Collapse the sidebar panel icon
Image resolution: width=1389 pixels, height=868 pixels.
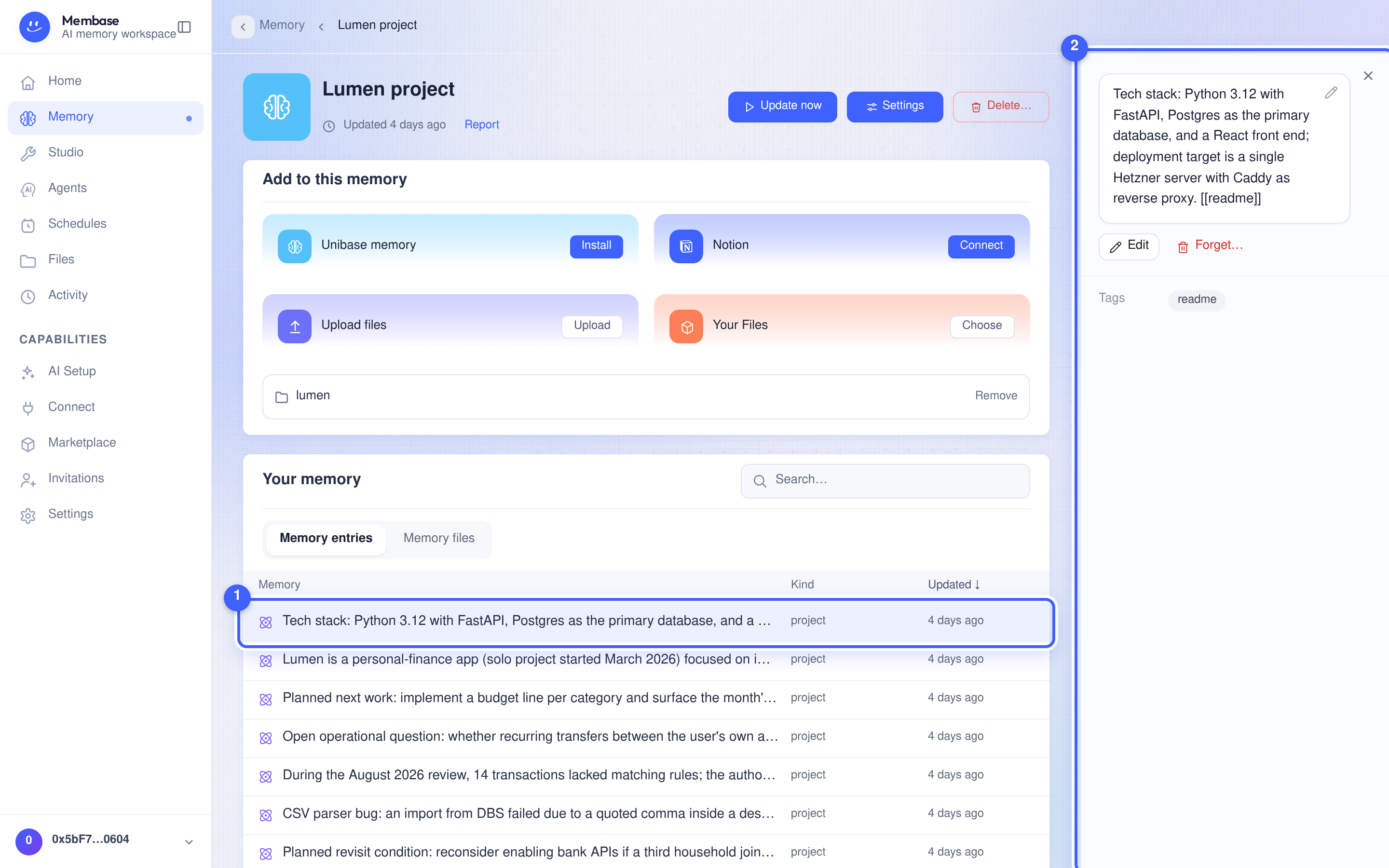click(184, 27)
